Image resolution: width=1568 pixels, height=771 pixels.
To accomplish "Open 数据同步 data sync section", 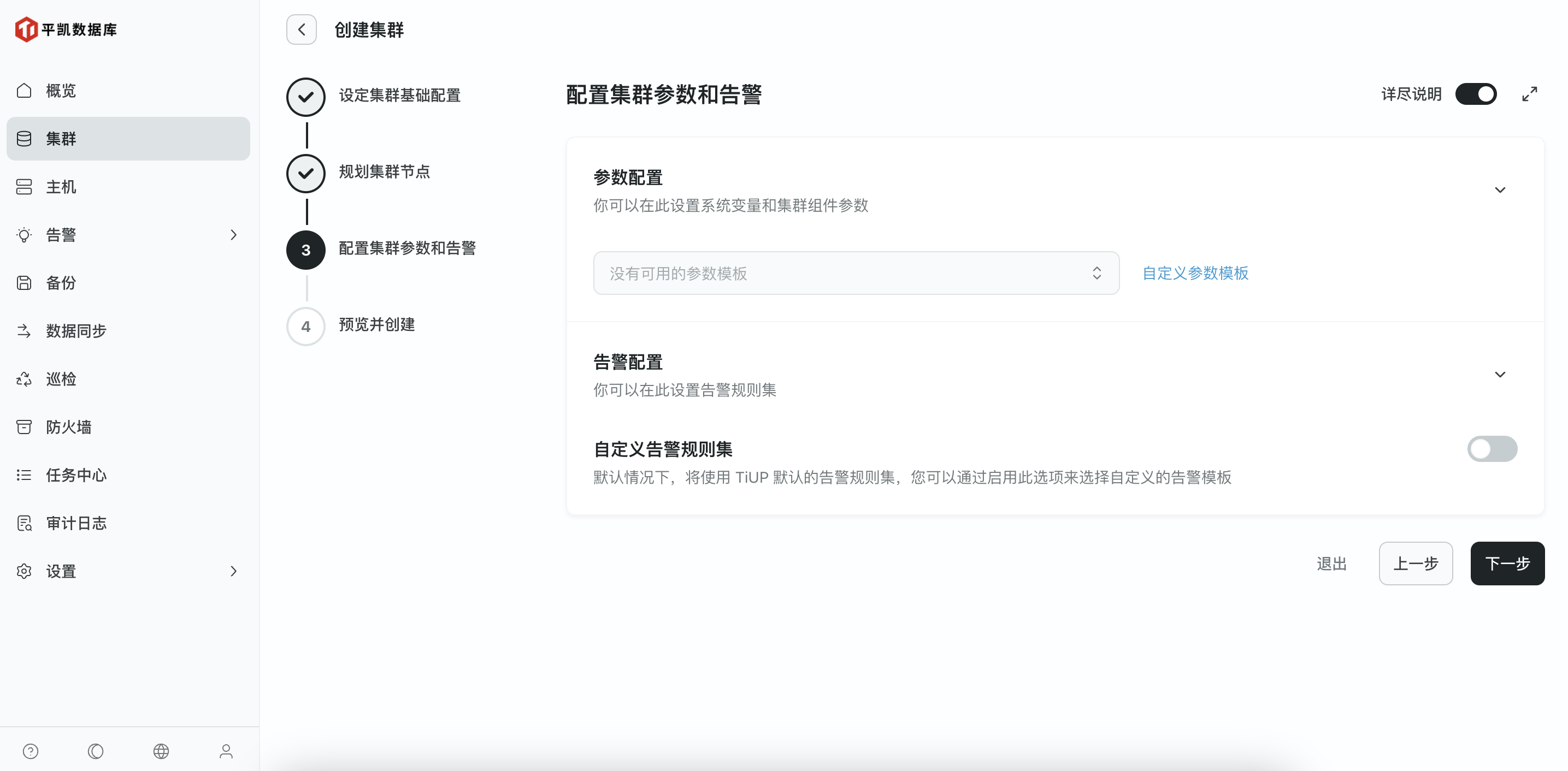I will tap(76, 330).
